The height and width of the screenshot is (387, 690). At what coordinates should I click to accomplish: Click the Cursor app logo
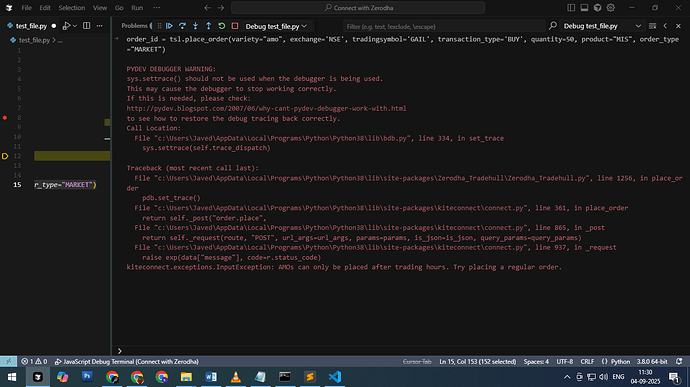coord(9,7)
